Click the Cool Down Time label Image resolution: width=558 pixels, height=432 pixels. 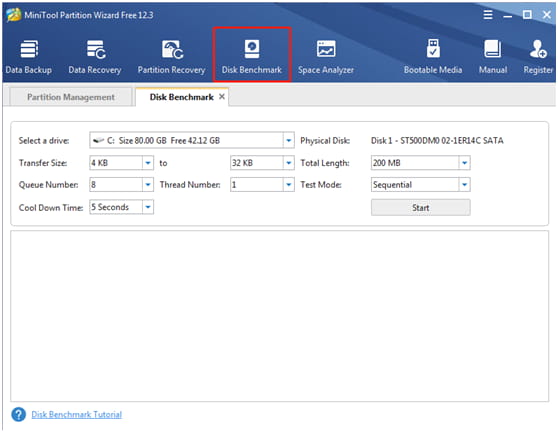[51, 207]
